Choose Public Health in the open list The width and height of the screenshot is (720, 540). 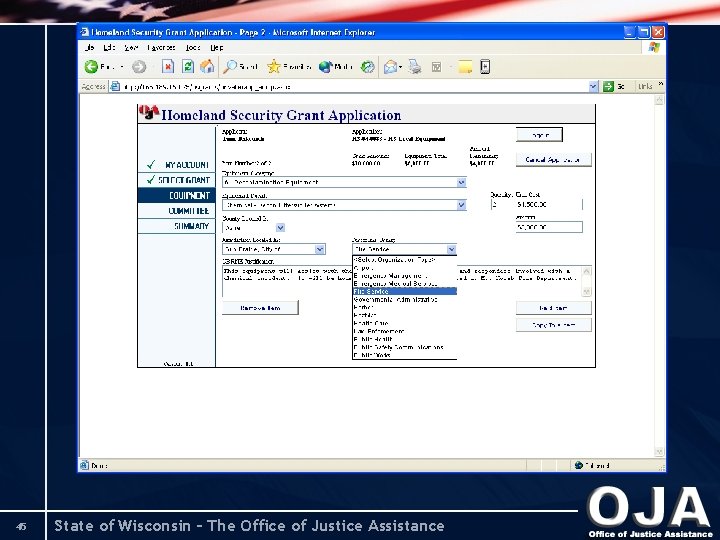405,339
